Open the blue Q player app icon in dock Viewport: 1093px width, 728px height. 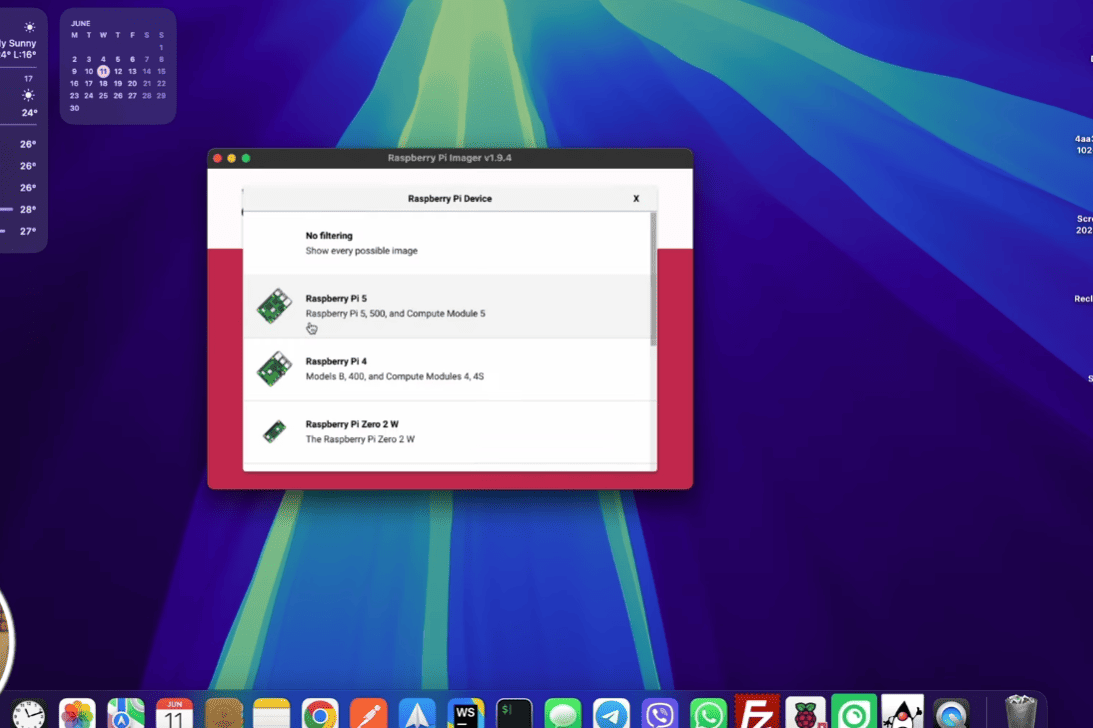pyautogui.click(x=951, y=714)
